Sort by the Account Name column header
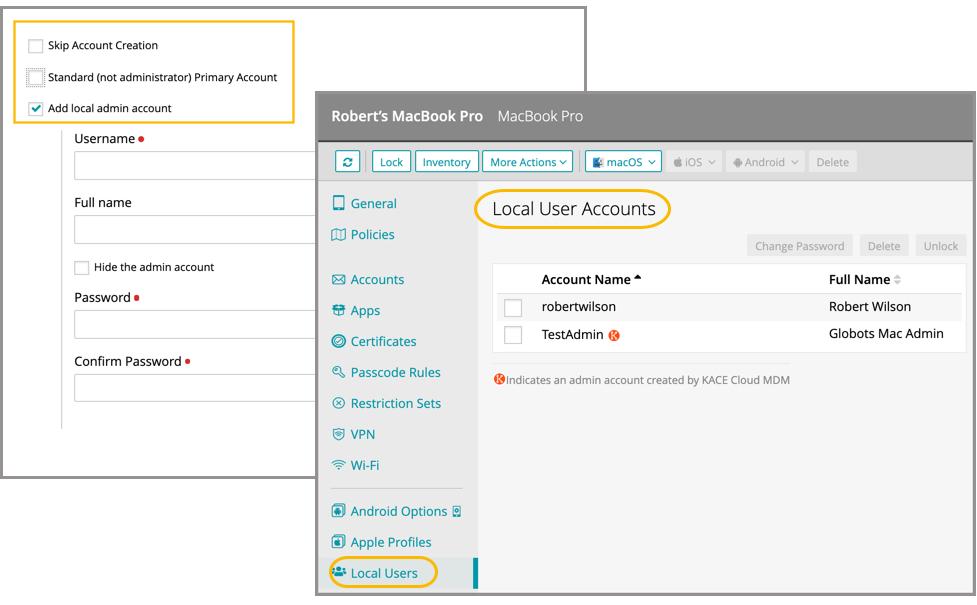 tap(586, 280)
